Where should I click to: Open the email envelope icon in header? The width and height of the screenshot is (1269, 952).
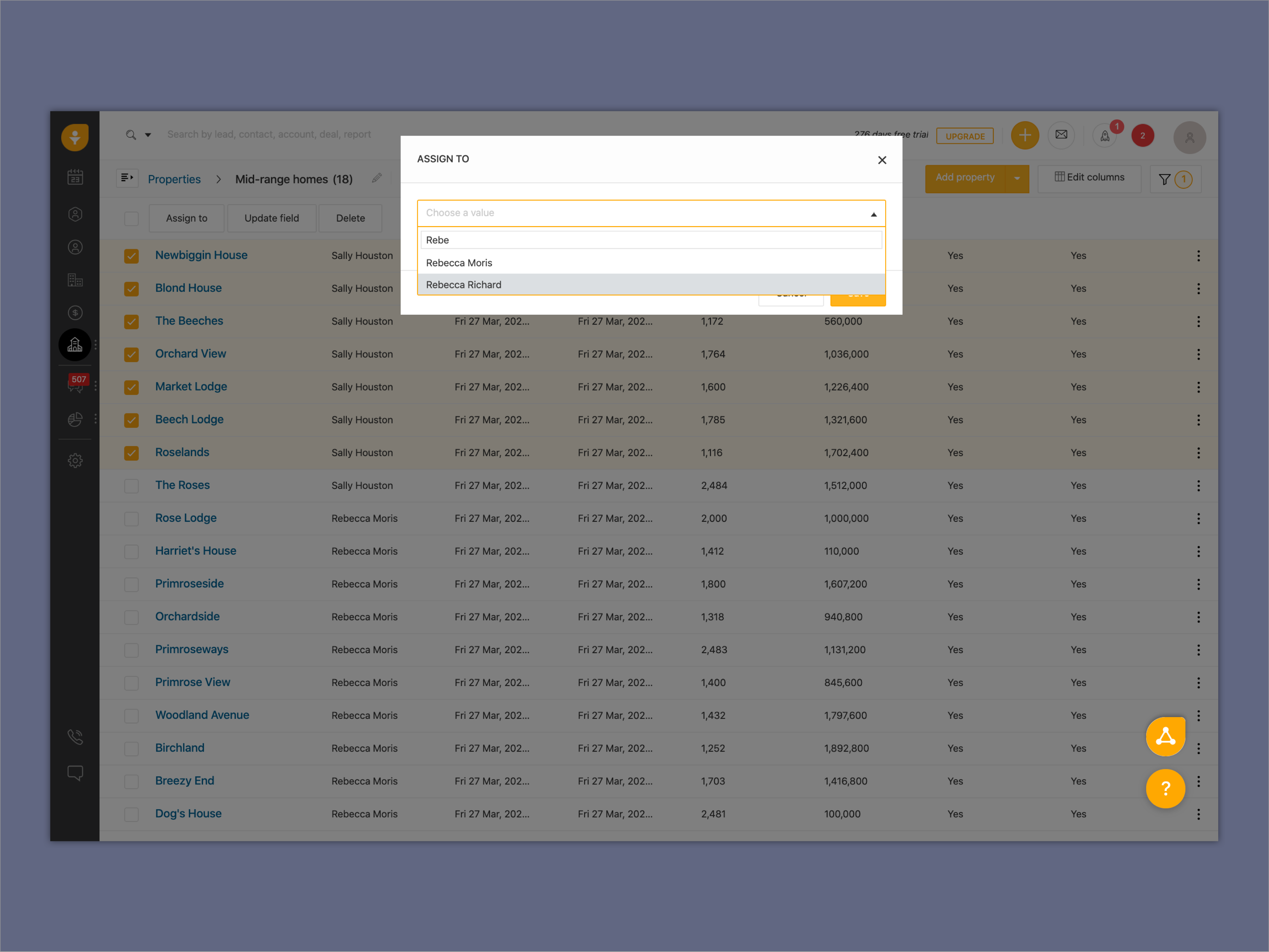click(x=1061, y=135)
